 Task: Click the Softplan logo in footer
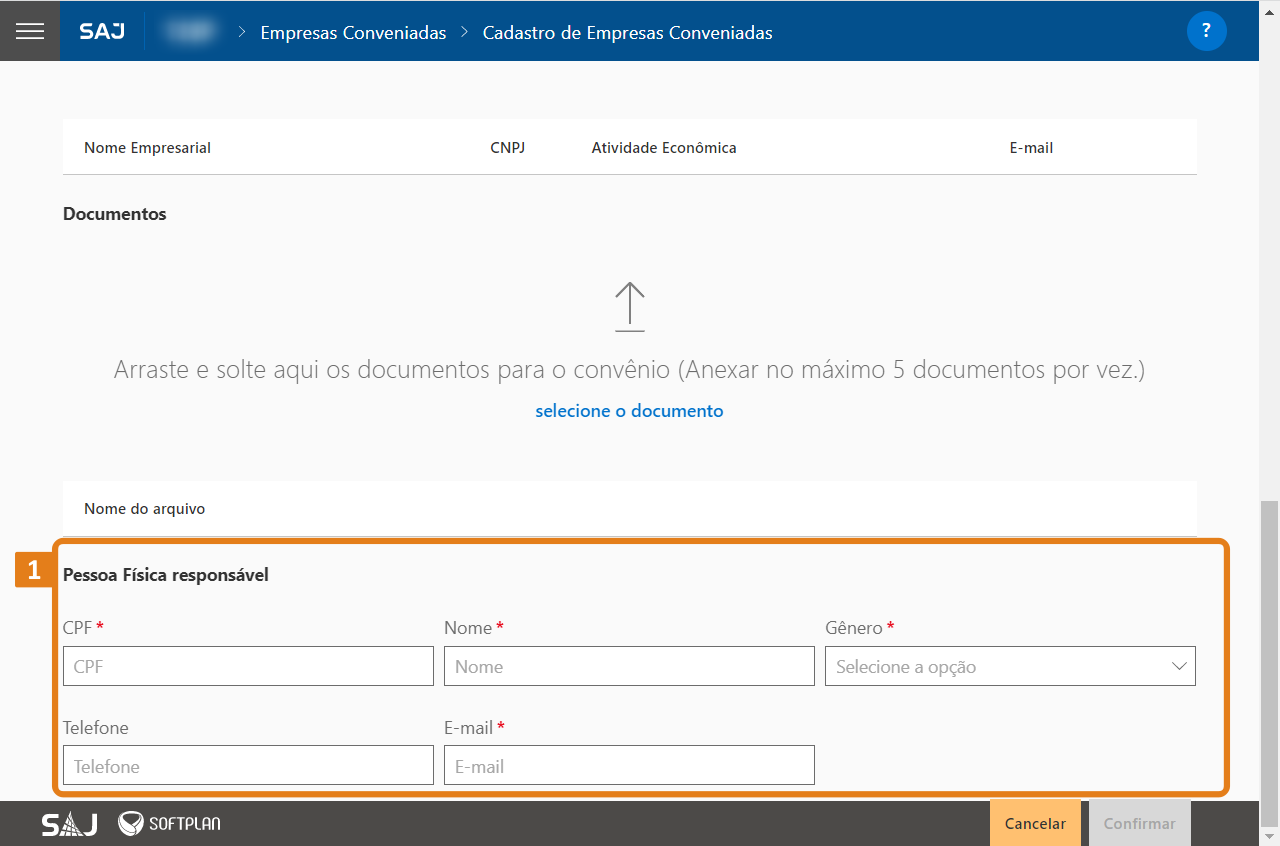coord(169,823)
